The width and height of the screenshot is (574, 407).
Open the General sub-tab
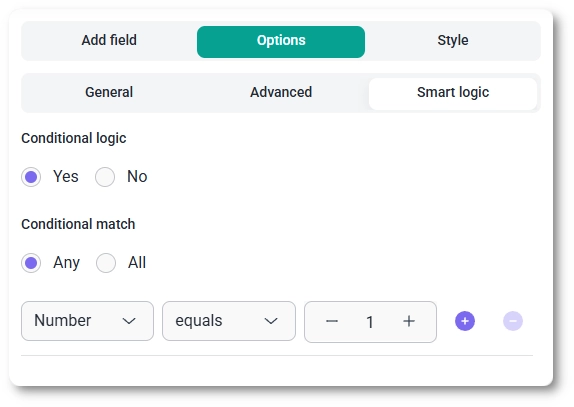pyautogui.click(x=109, y=93)
